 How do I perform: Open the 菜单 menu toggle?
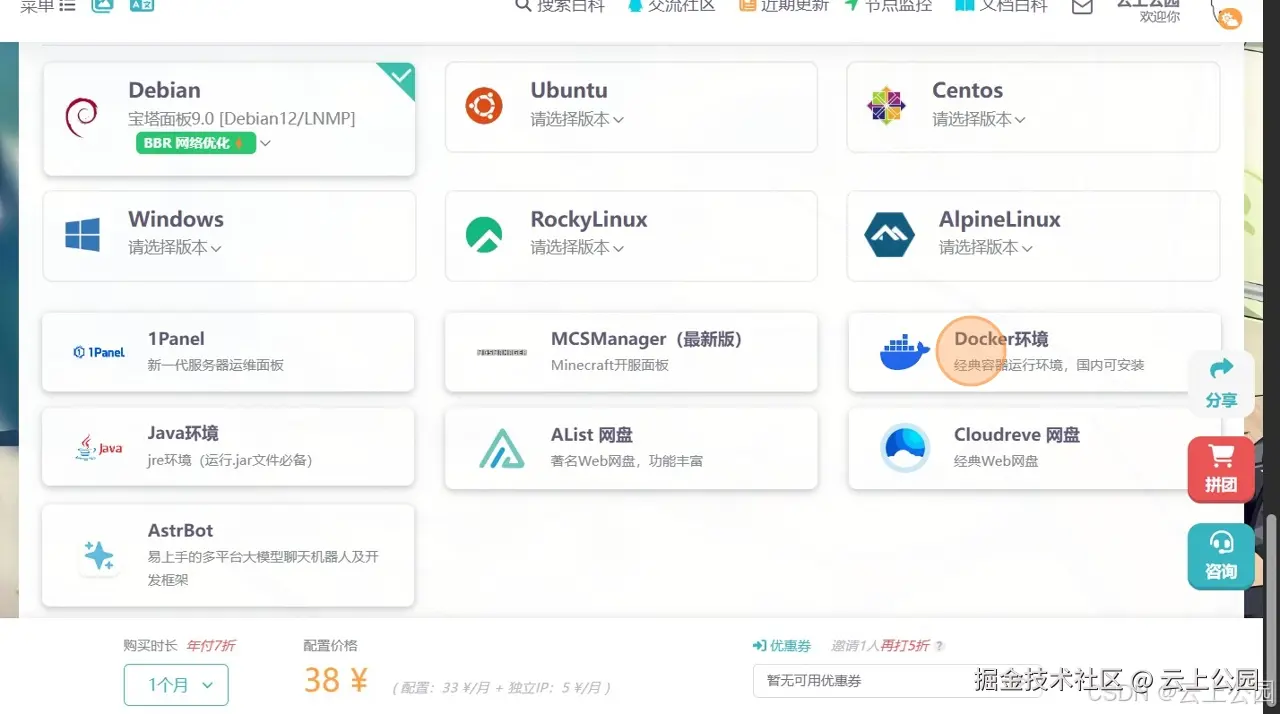48,6
